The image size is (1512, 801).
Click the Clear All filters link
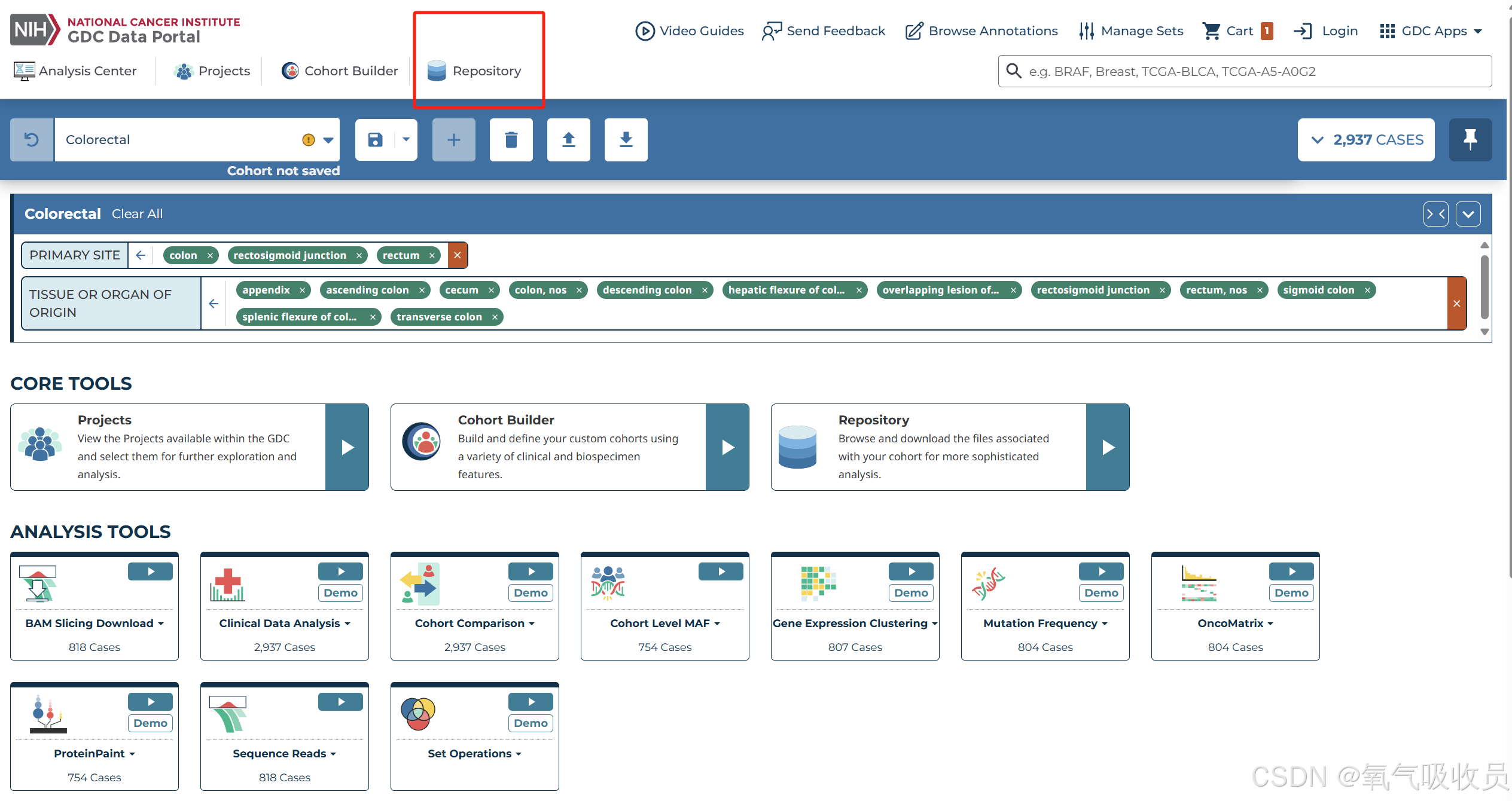(137, 214)
